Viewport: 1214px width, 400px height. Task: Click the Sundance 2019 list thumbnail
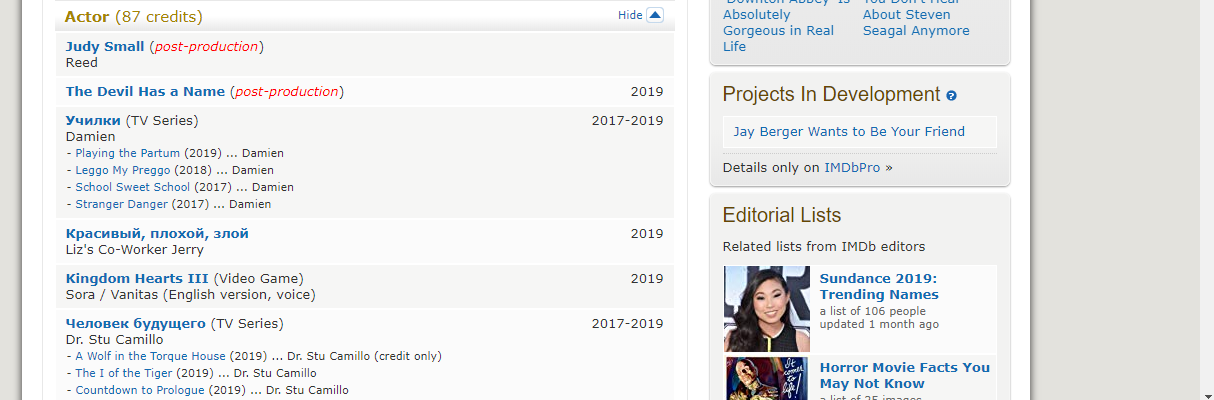pos(767,308)
